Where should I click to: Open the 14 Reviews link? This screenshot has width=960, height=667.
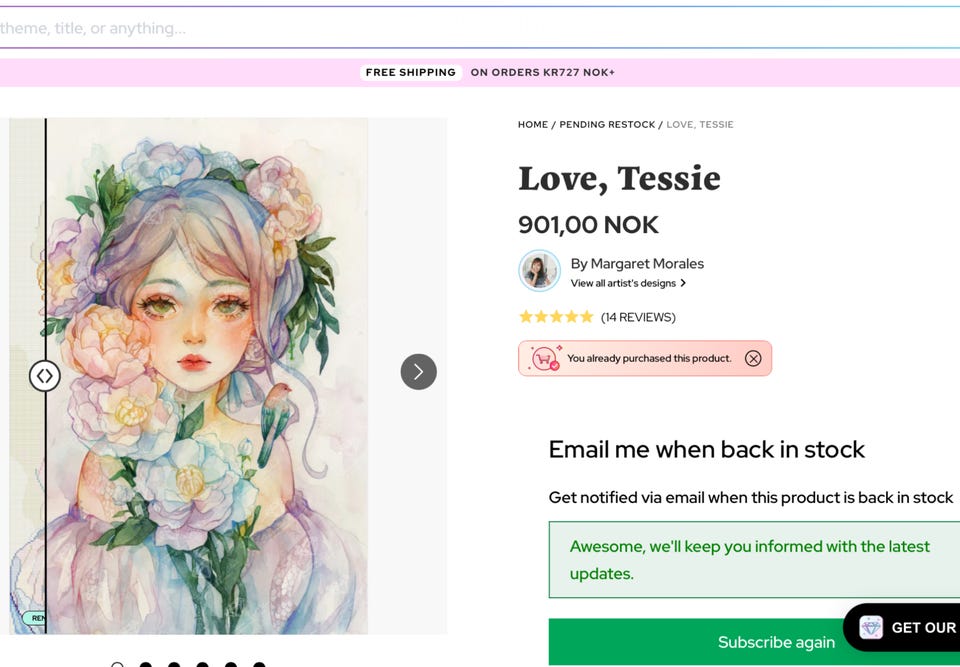[638, 317]
